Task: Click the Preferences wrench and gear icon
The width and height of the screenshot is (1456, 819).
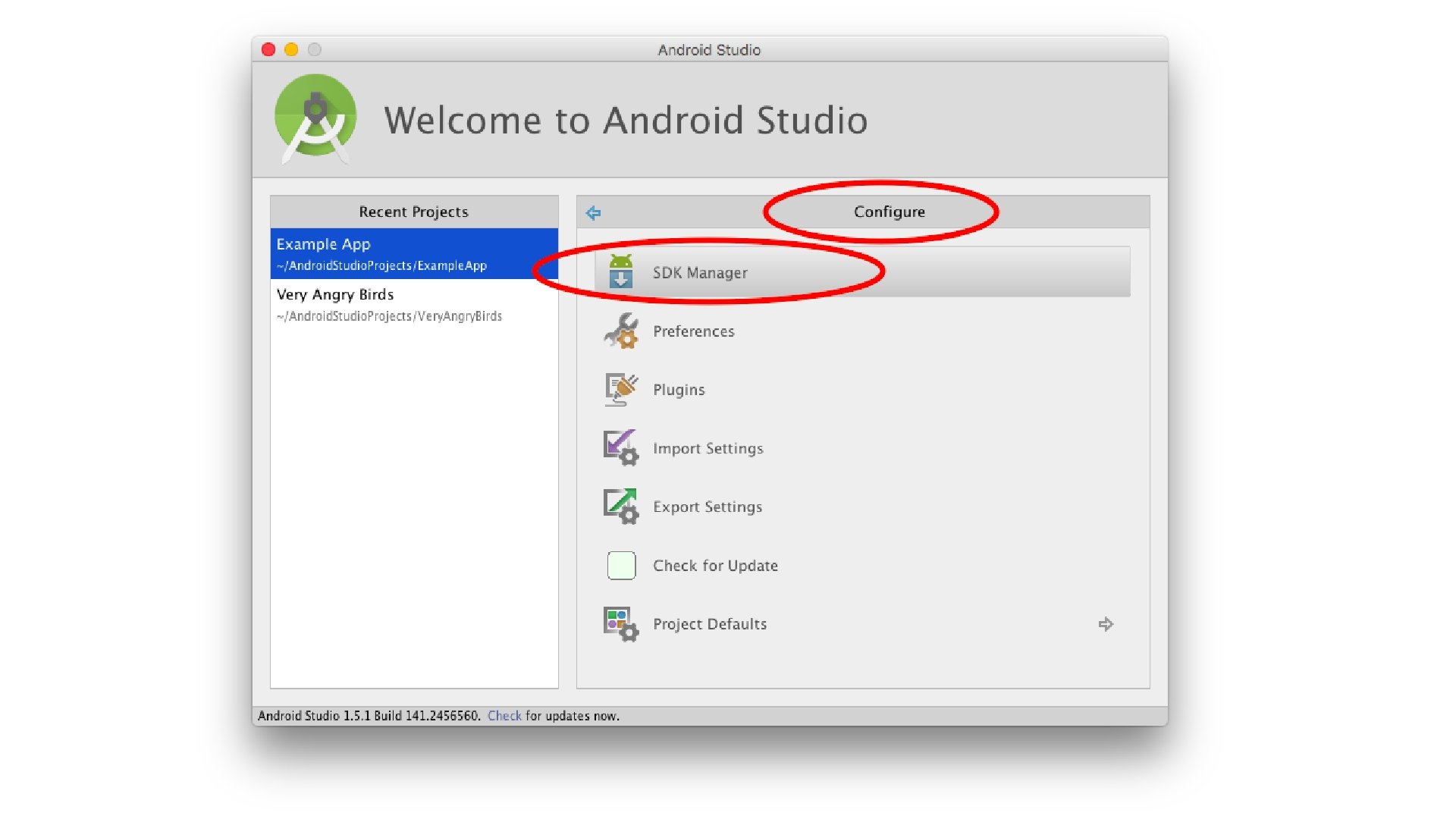Action: click(620, 331)
